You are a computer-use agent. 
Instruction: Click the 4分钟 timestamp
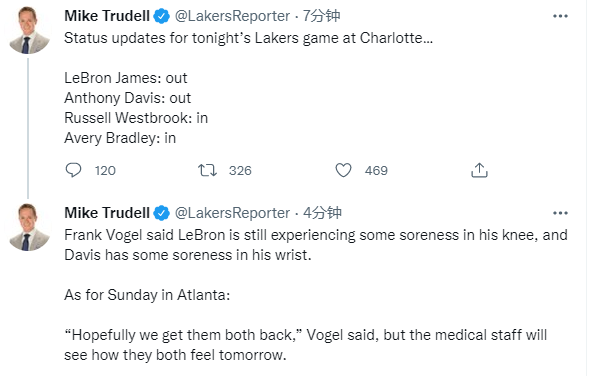322,213
